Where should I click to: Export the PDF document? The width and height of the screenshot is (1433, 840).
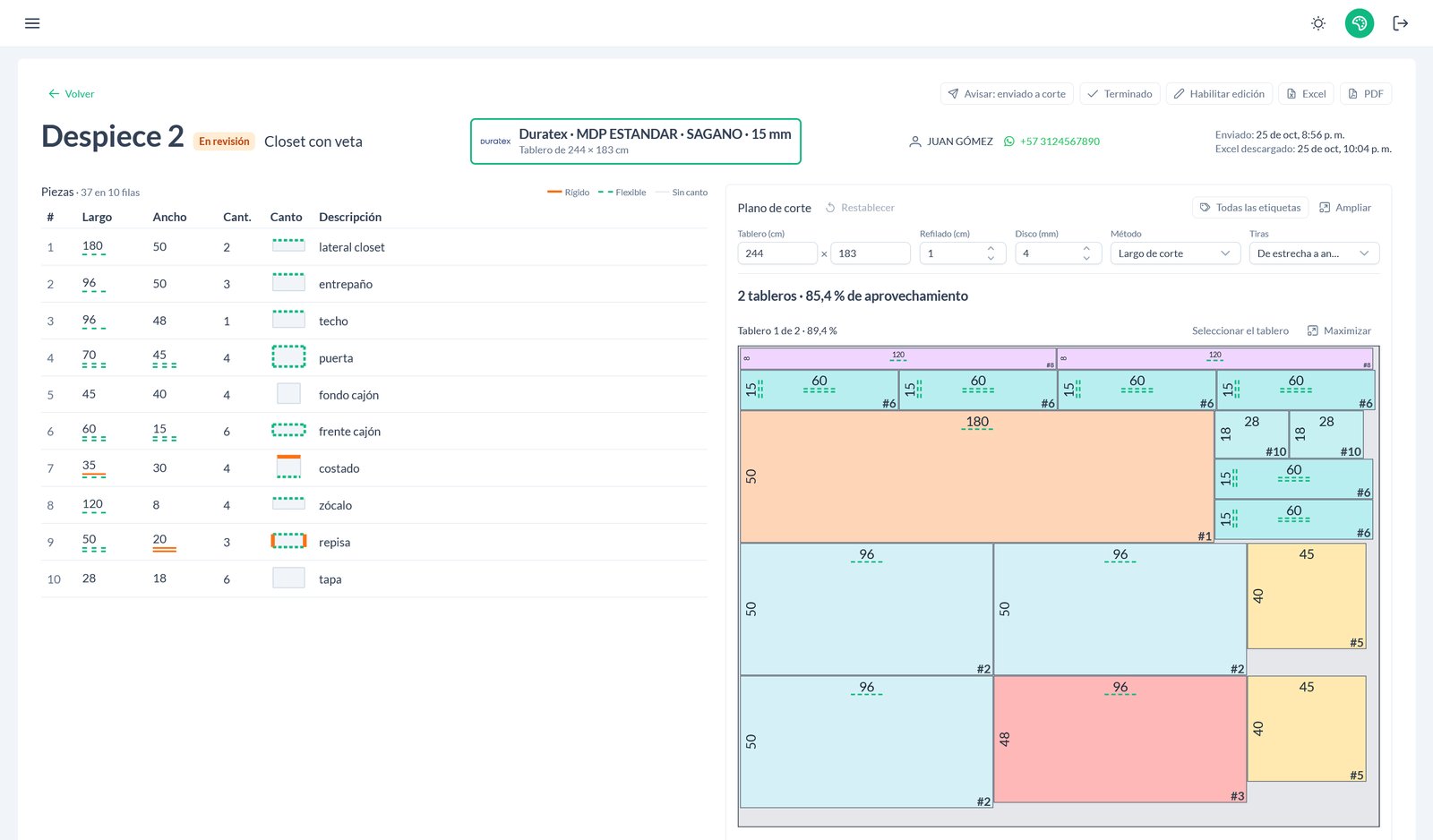pos(1366,94)
